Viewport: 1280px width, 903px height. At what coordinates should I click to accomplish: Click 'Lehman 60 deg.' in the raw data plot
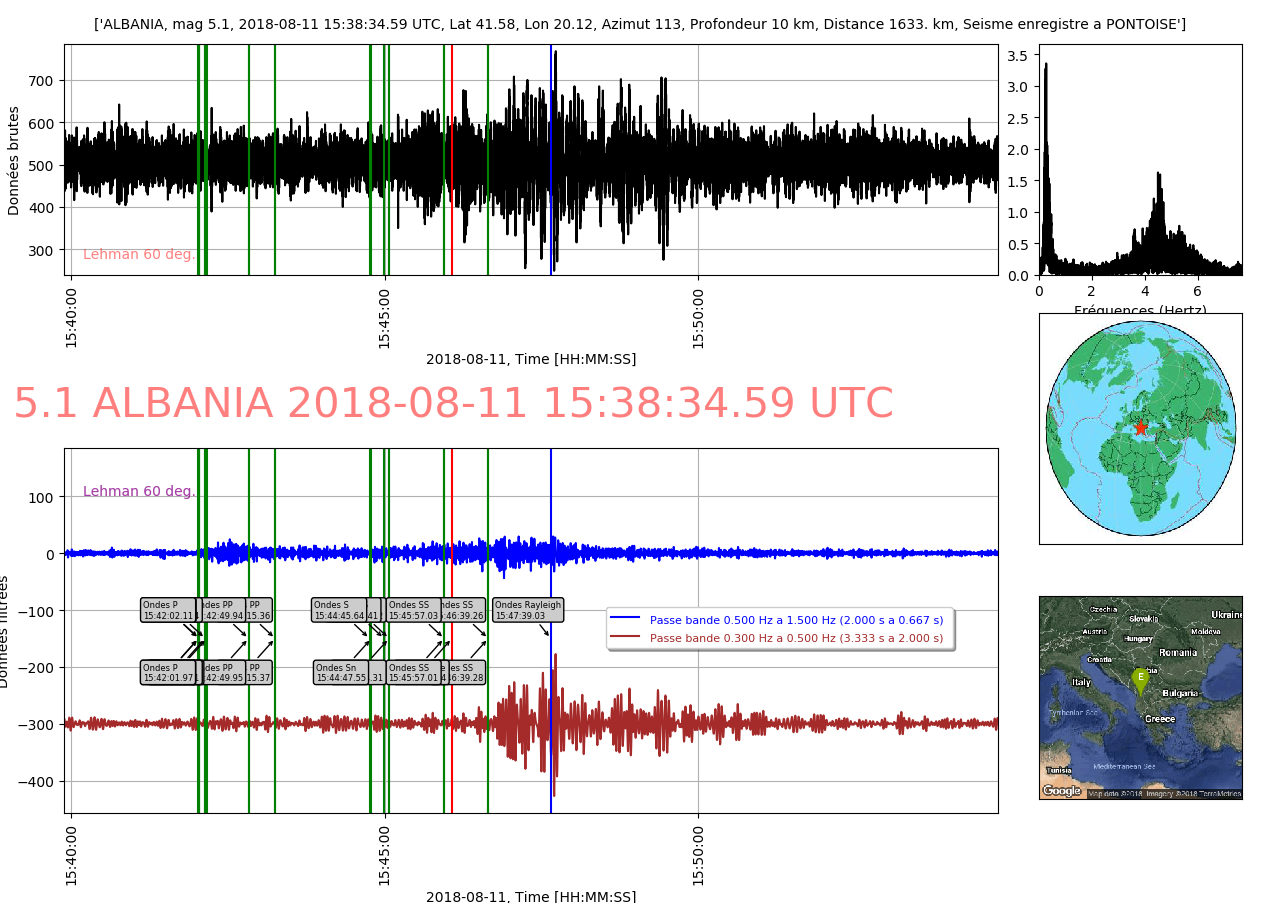pos(139,255)
